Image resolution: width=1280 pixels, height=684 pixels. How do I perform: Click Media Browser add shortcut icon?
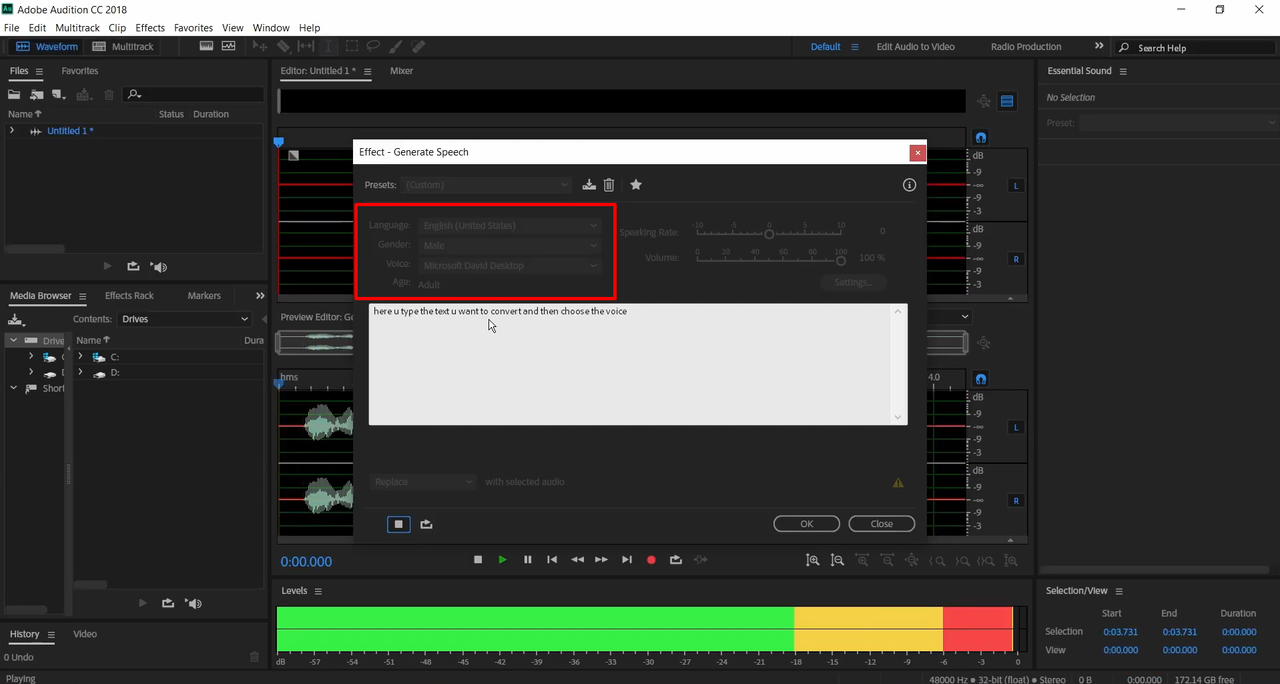pos(15,320)
